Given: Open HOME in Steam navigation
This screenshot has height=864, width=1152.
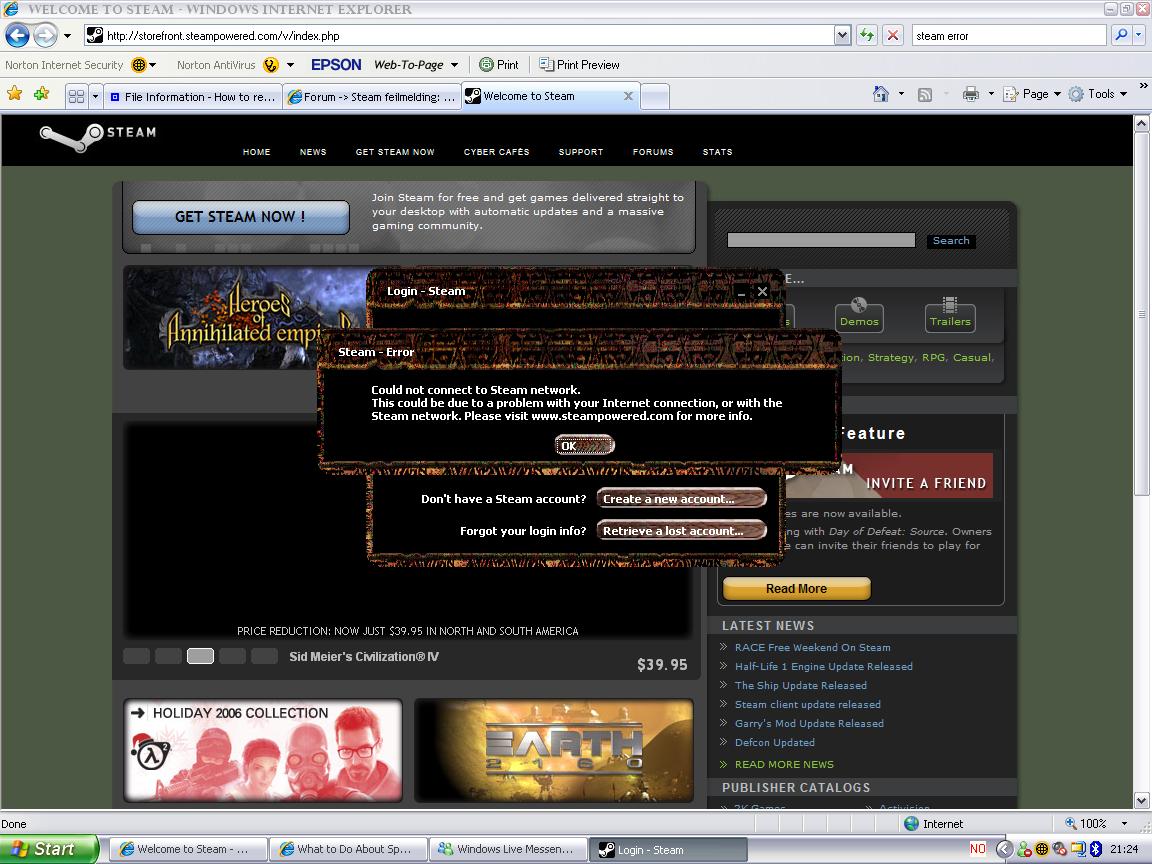Looking at the screenshot, I should pyautogui.click(x=256, y=152).
